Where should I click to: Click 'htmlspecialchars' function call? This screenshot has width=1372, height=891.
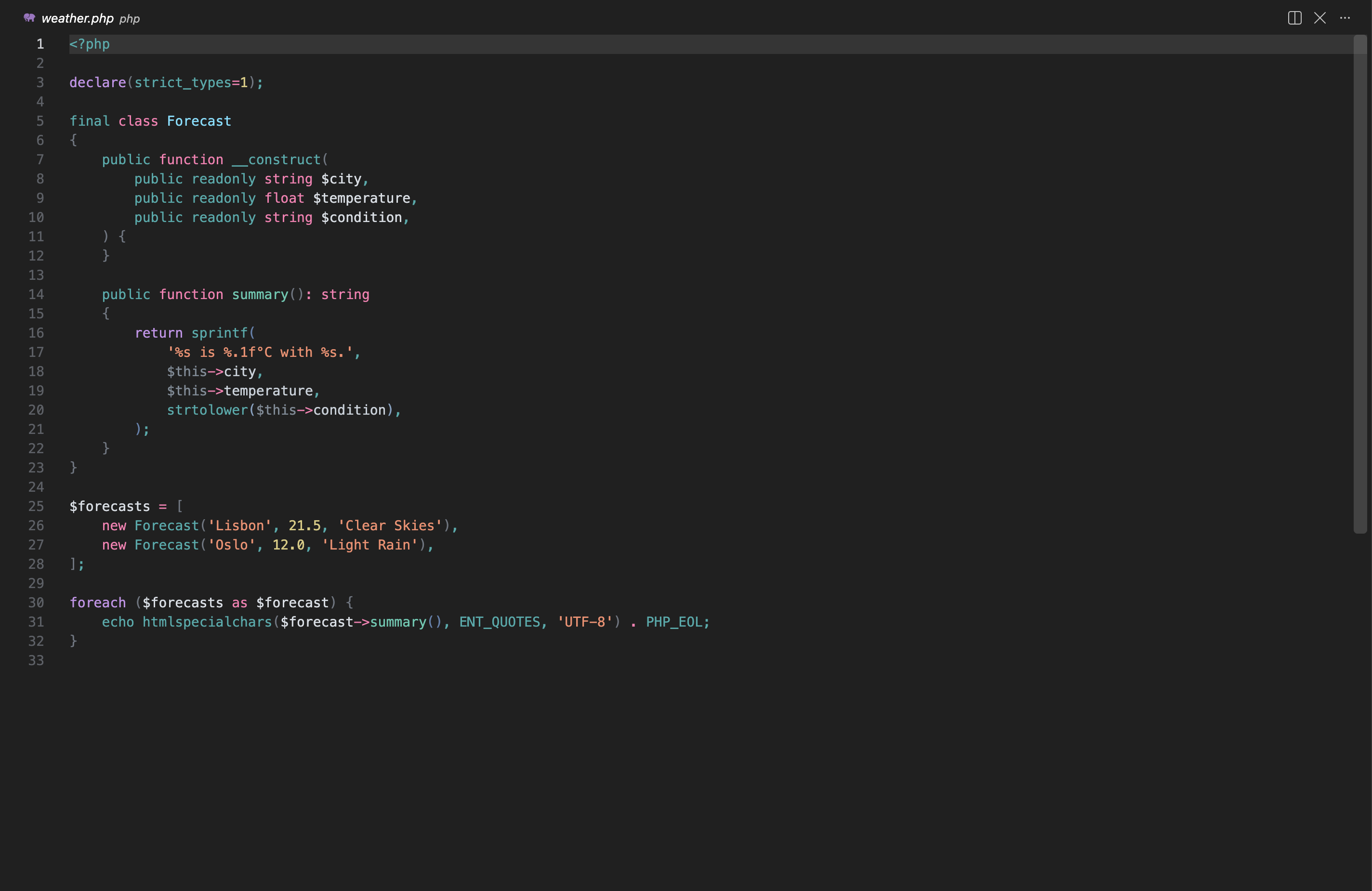207,622
